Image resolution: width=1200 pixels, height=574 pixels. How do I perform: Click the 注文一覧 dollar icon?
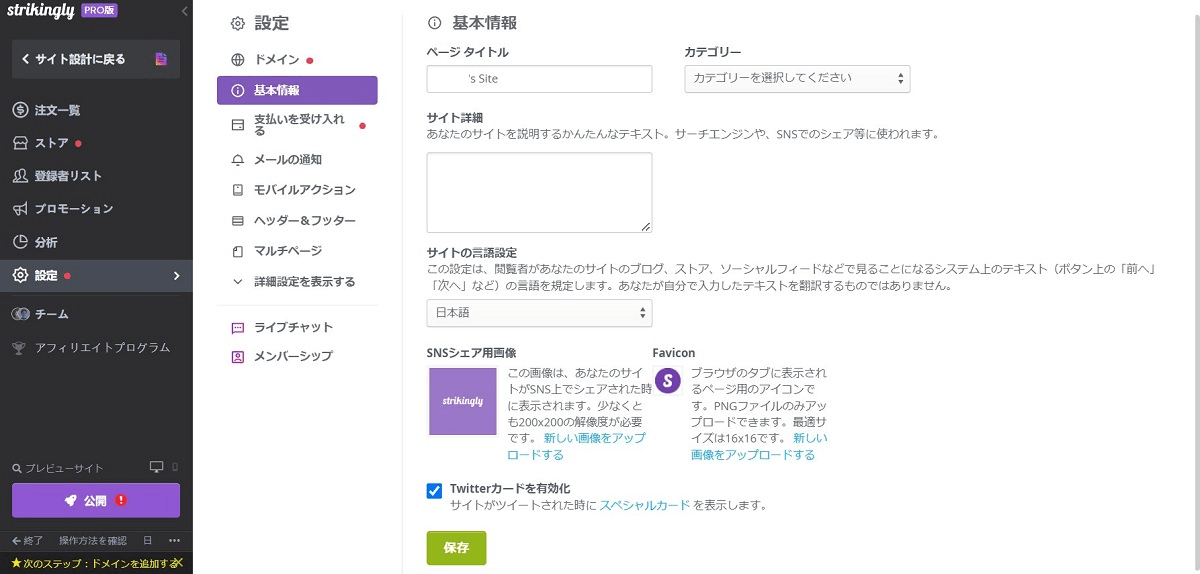(19, 110)
